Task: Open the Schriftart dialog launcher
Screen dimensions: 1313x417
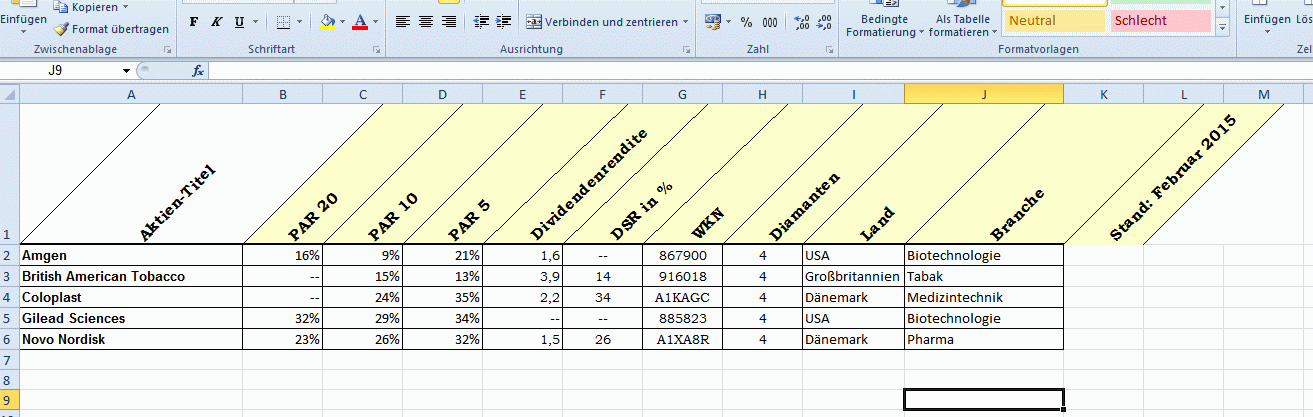Action: 376,49
